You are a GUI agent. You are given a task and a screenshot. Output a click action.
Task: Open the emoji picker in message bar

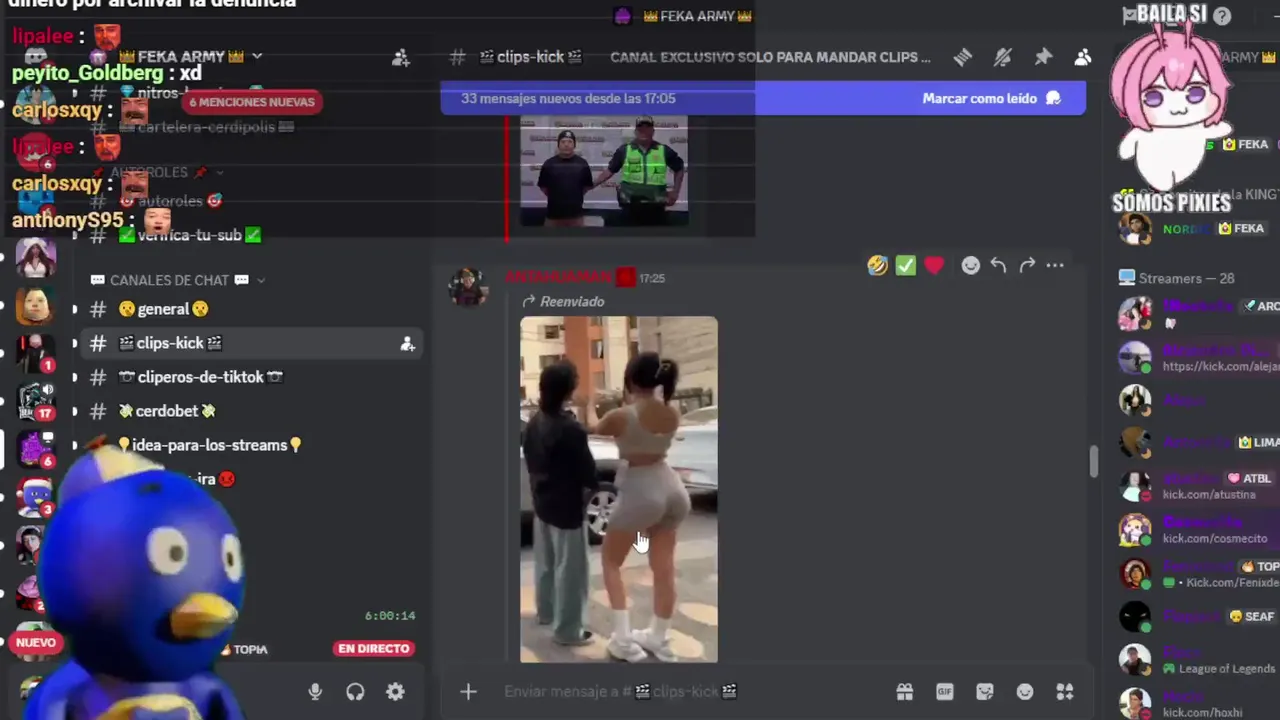[x=1025, y=691]
